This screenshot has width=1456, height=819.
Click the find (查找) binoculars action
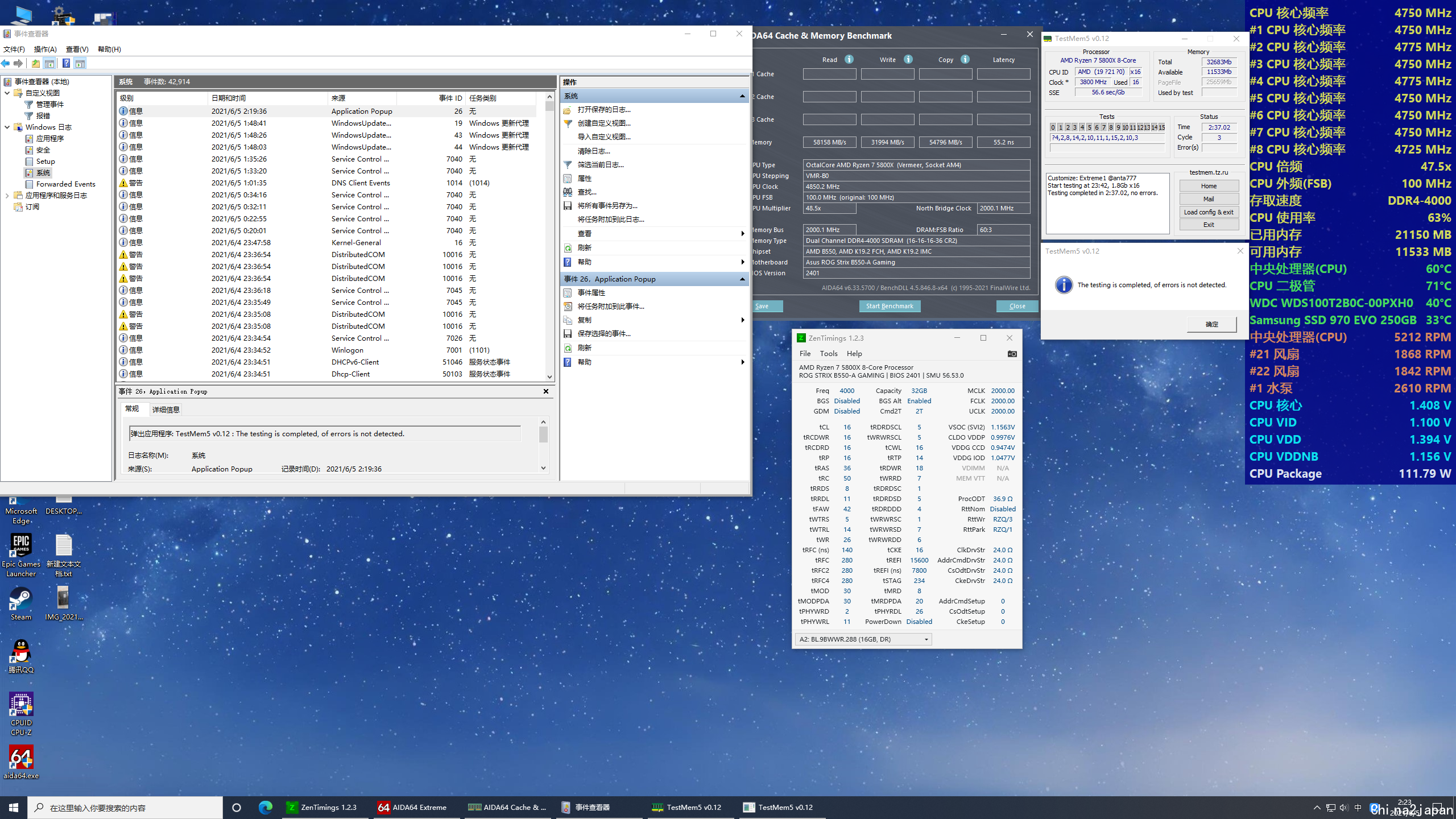coord(586,192)
